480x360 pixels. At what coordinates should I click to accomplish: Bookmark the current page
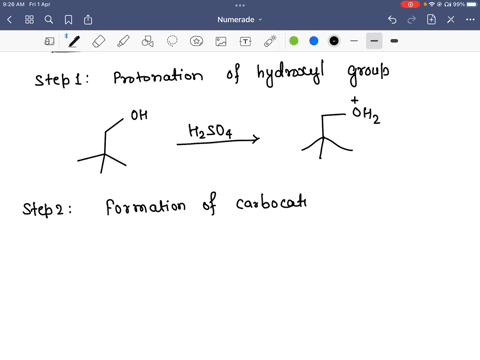[x=68, y=20]
